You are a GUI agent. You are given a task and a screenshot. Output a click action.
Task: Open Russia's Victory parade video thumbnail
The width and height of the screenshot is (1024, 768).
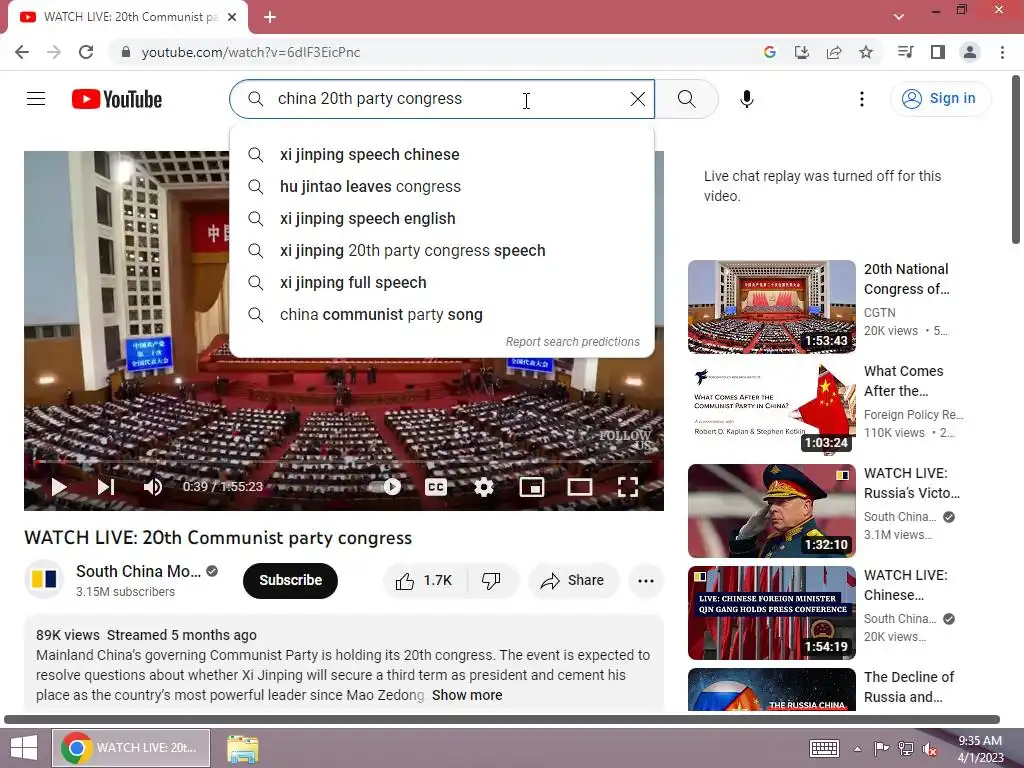[x=771, y=510]
